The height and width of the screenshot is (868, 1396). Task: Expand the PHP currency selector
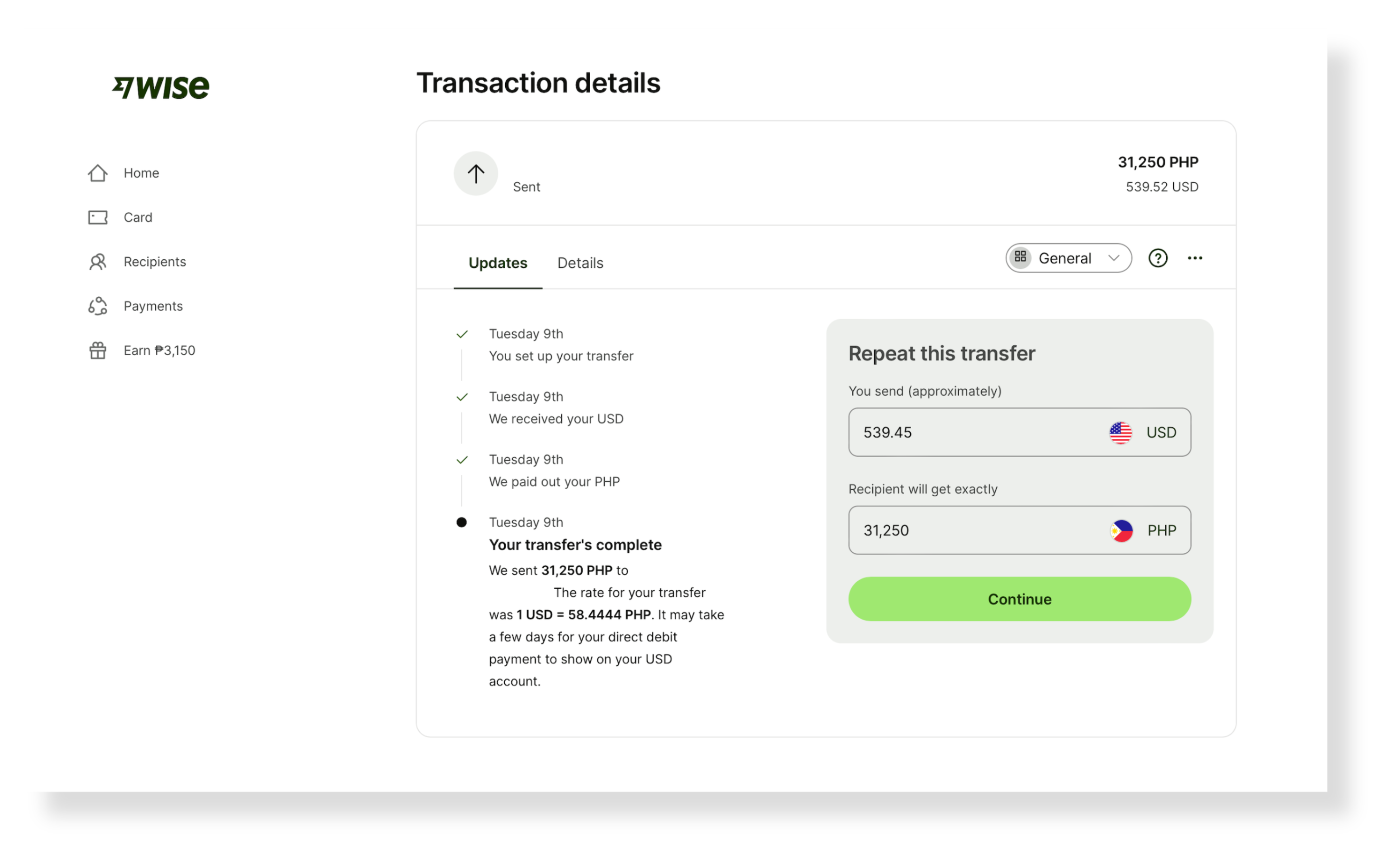pos(1144,530)
